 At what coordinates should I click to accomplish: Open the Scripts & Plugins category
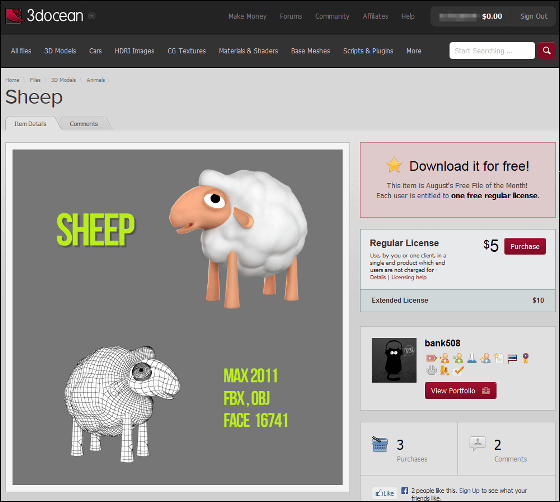[x=368, y=51]
